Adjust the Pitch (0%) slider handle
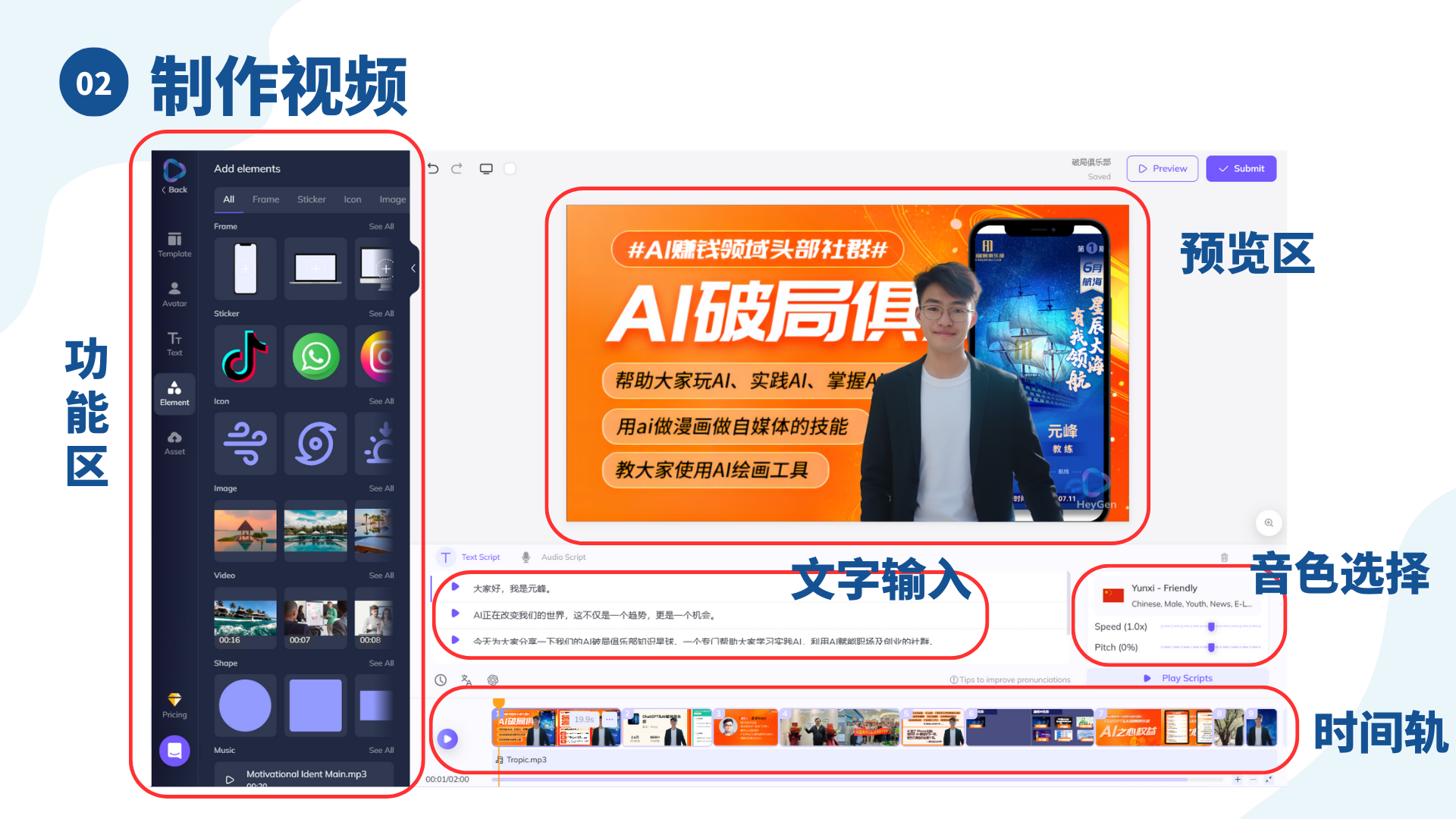The height and width of the screenshot is (819, 1456). pyautogui.click(x=1211, y=648)
